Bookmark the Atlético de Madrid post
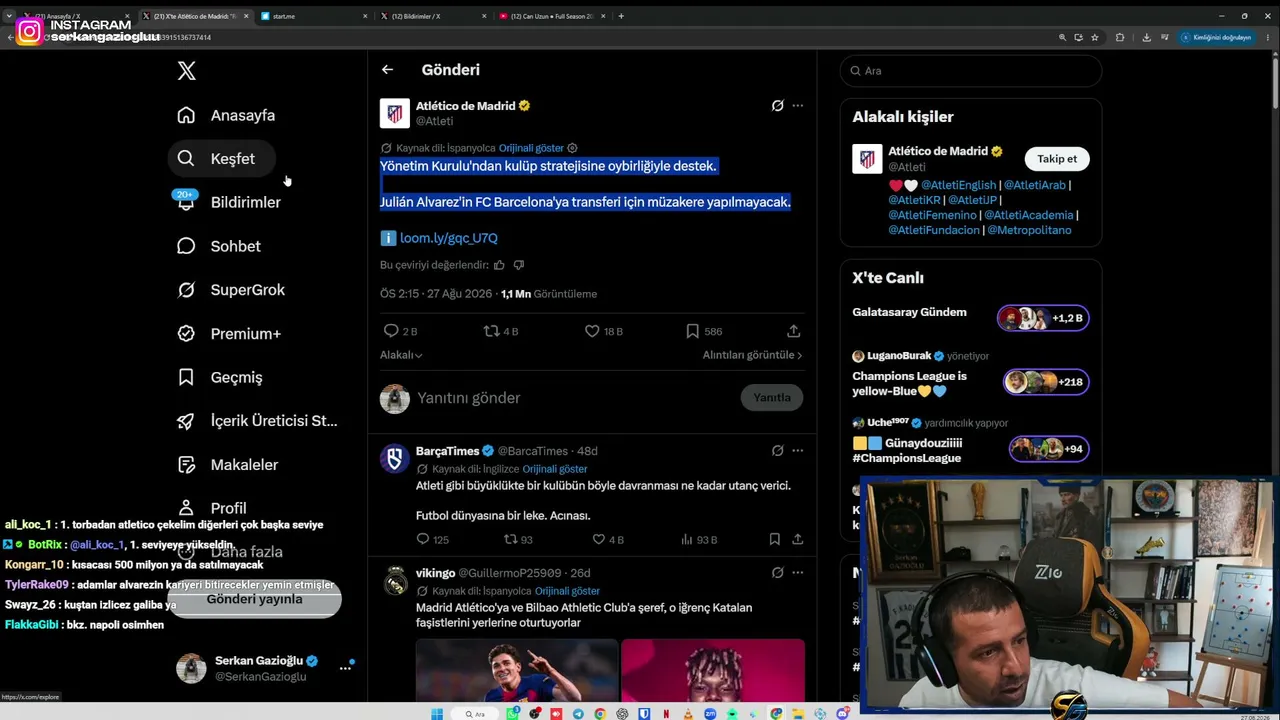Screen dimensions: 1280x720 coord(692,331)
